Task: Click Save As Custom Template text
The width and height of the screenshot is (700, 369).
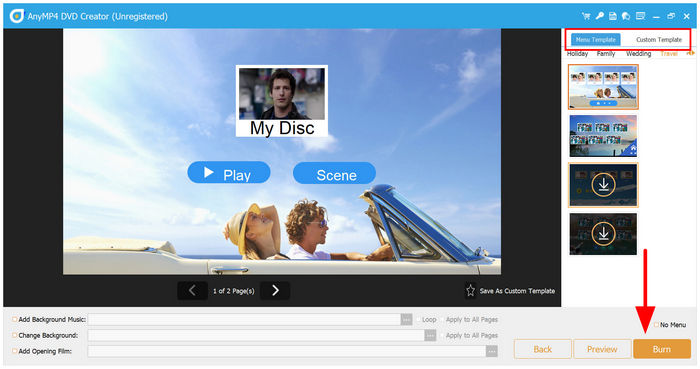Action: point(517,291)
